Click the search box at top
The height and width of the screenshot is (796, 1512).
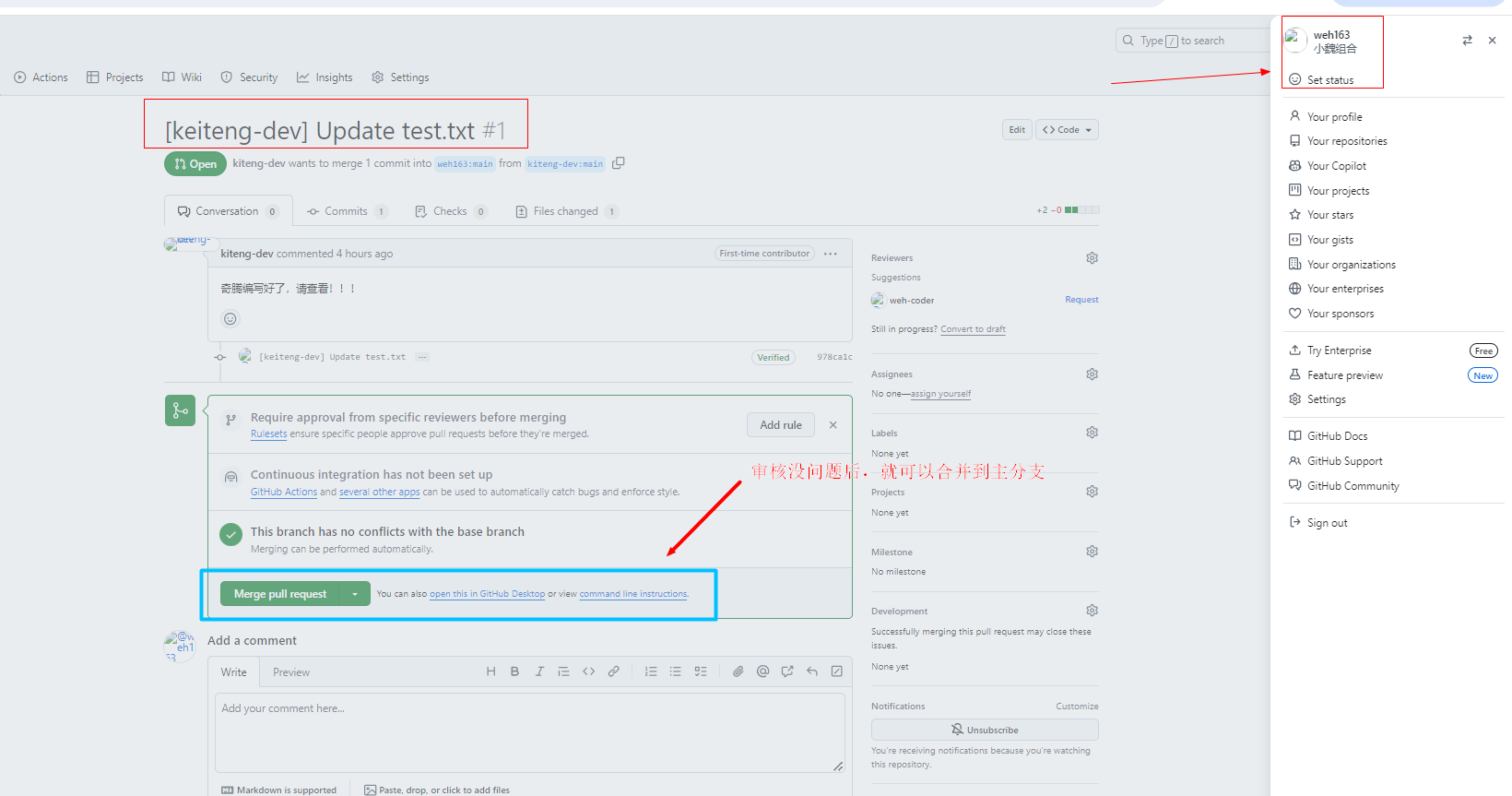[1192, 41]
